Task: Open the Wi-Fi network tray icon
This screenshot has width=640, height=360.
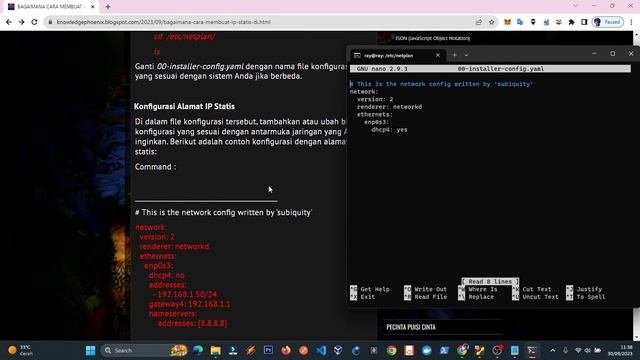Action: (578, 350)
